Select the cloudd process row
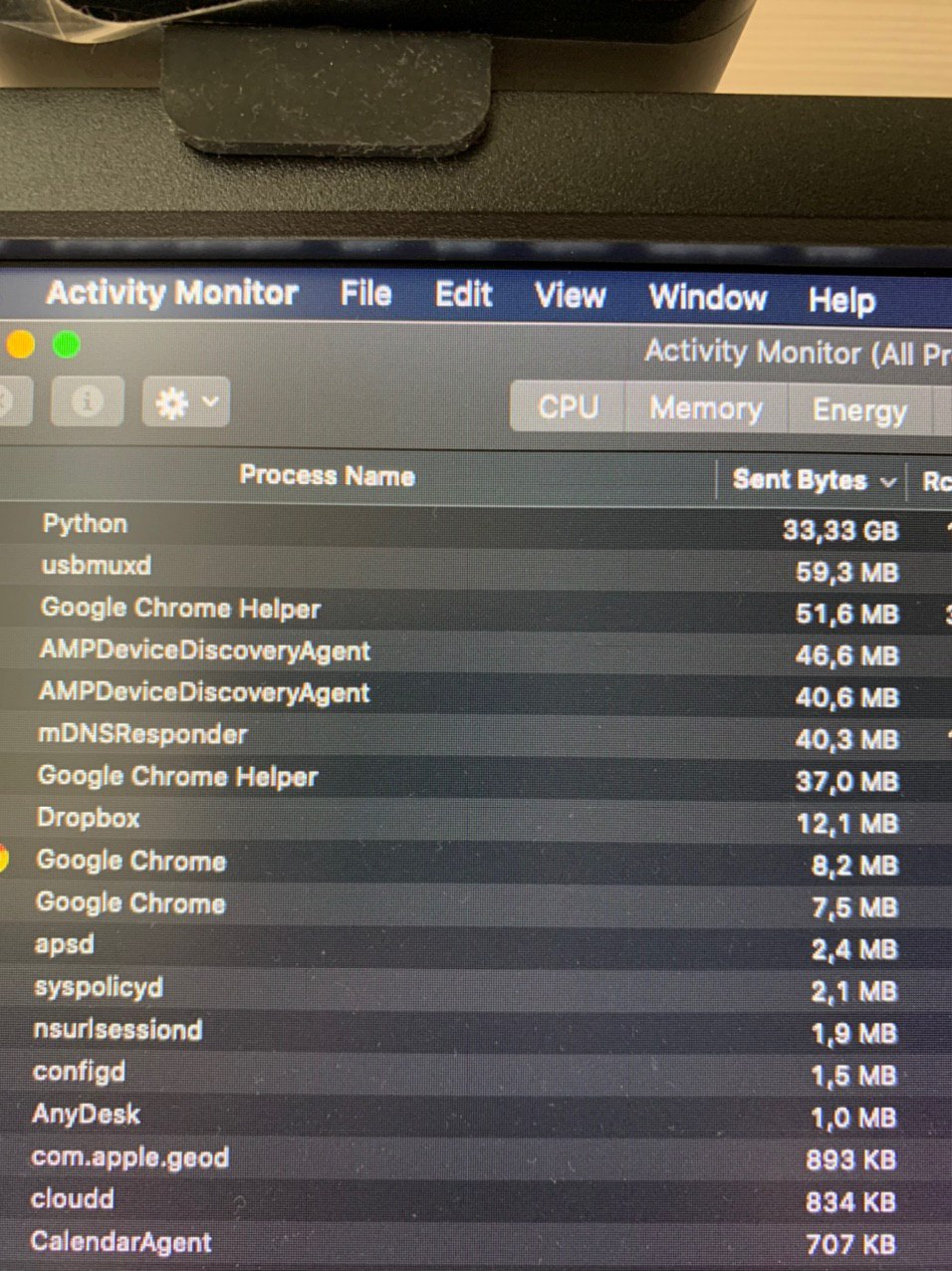 coord(476,1200)
